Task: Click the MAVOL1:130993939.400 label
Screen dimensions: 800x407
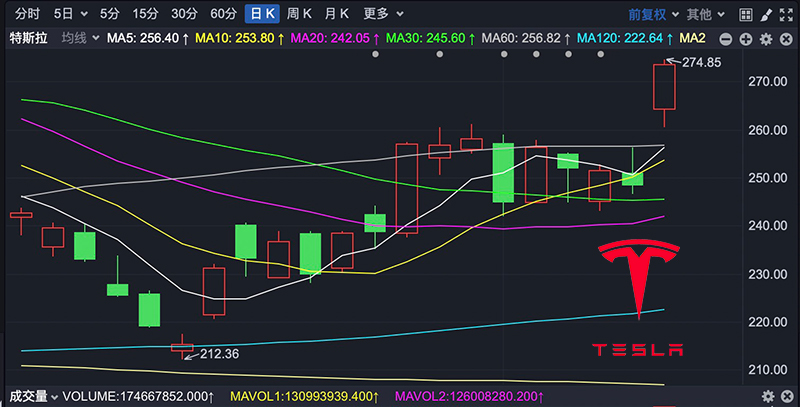Action: 305,396
